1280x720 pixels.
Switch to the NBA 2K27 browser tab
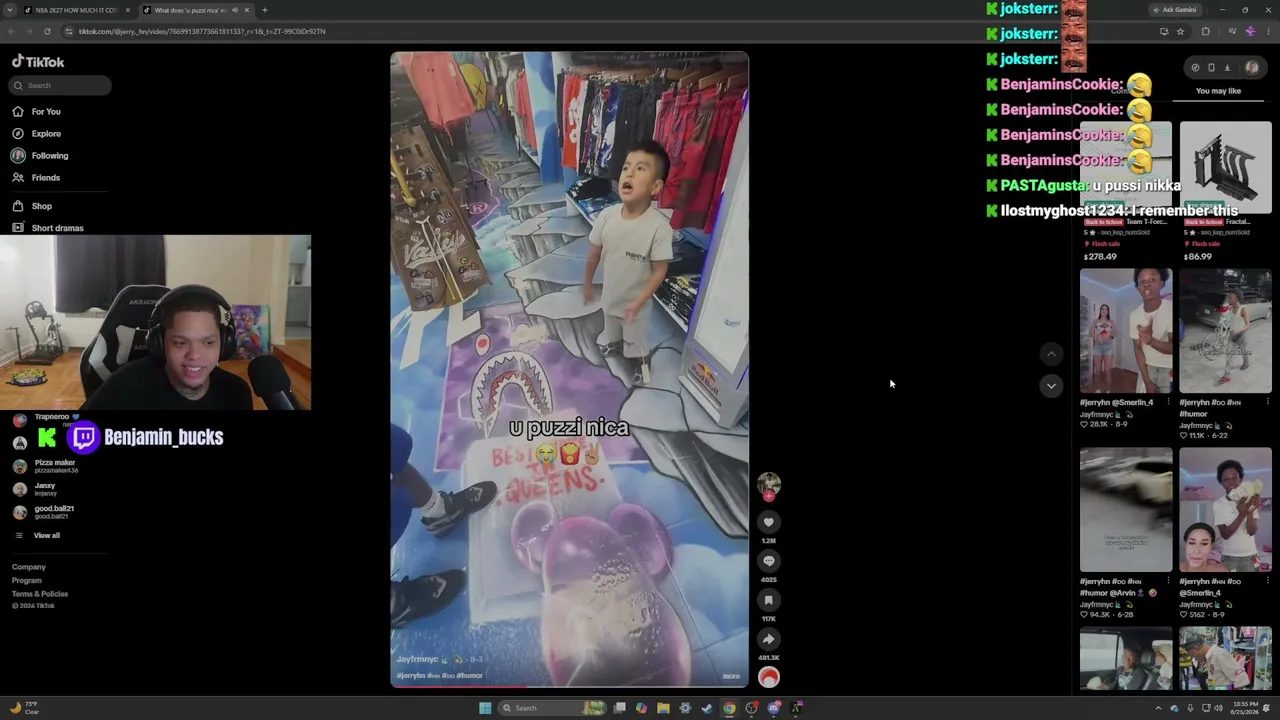(75, 10)
